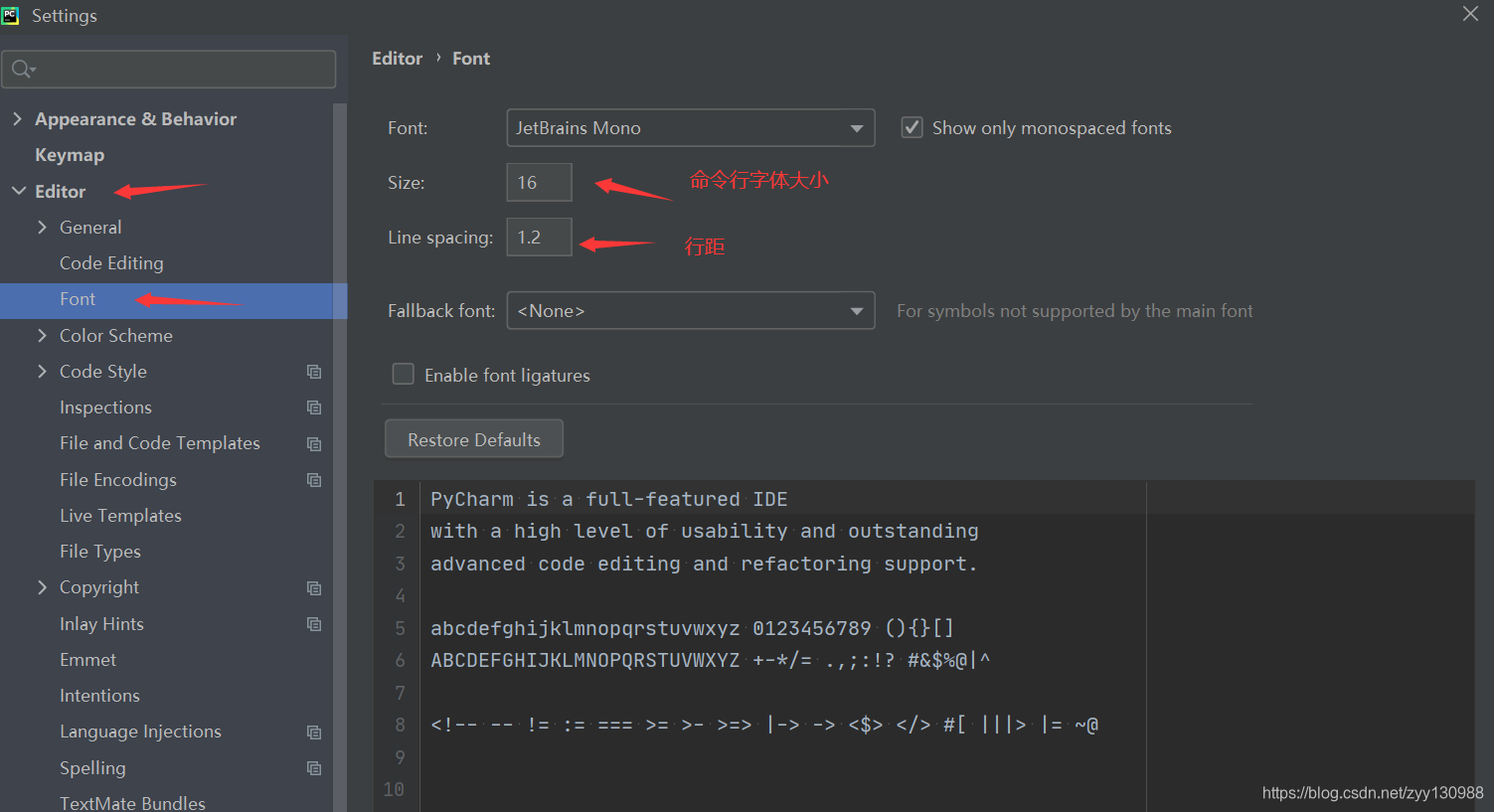
Task: Open Spelling settings
Action: click(x=92, y=768)
